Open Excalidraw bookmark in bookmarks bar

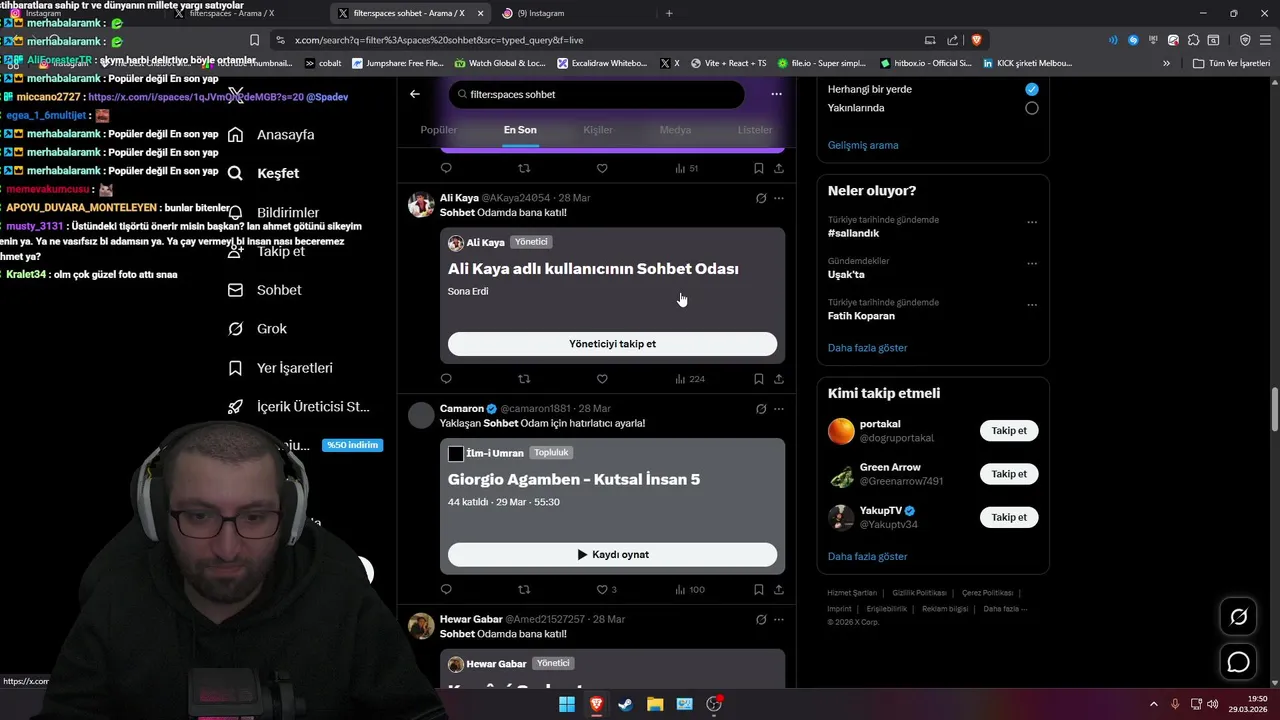(x=602, y=63)
